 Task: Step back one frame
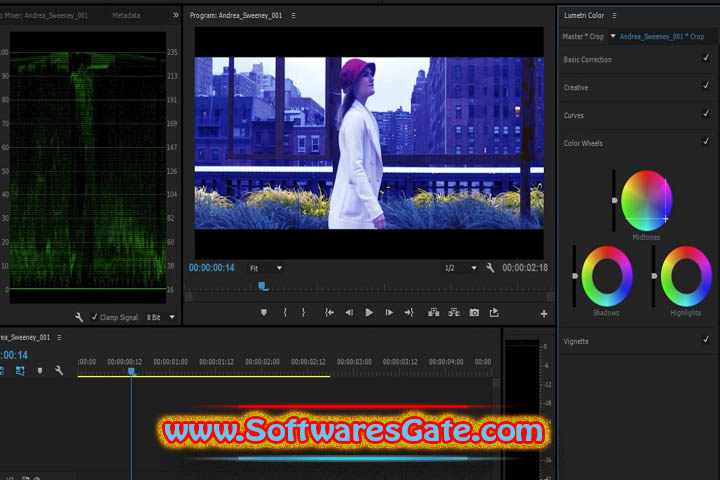[x=349, y=312]
